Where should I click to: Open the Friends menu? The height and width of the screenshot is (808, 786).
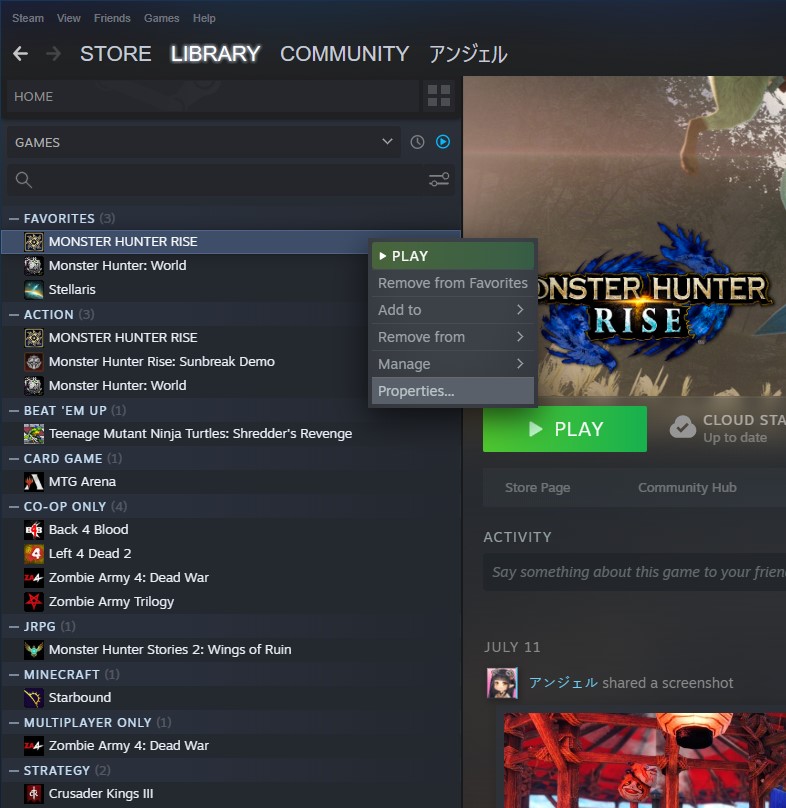point(112,18)
